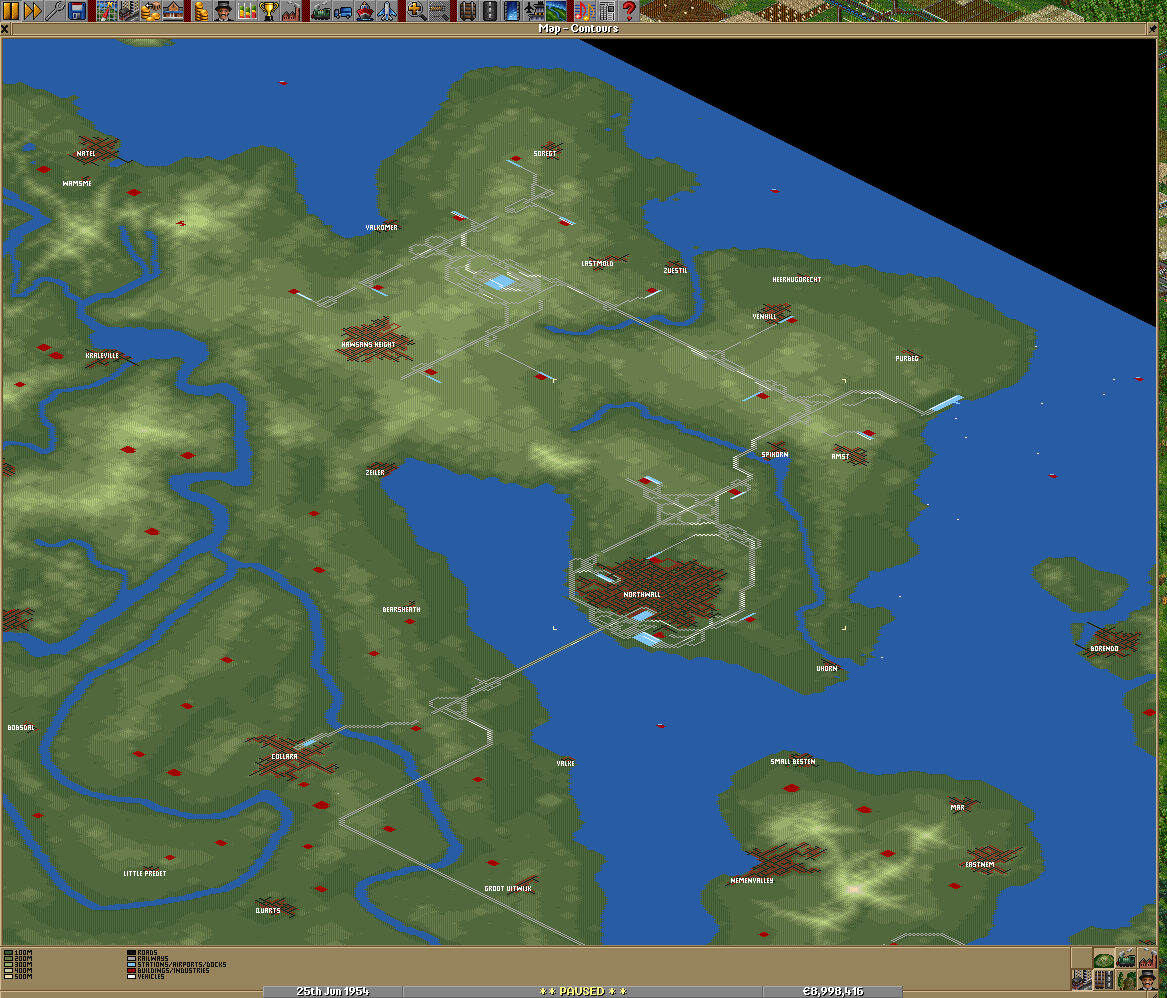Open company general information in top toolbar

click(223, 10)
